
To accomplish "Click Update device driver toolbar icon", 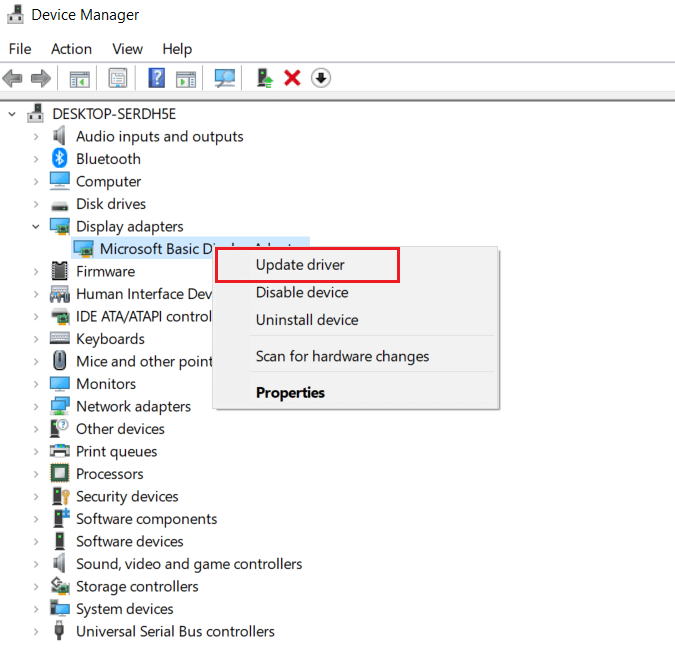I will click(264, 78).
